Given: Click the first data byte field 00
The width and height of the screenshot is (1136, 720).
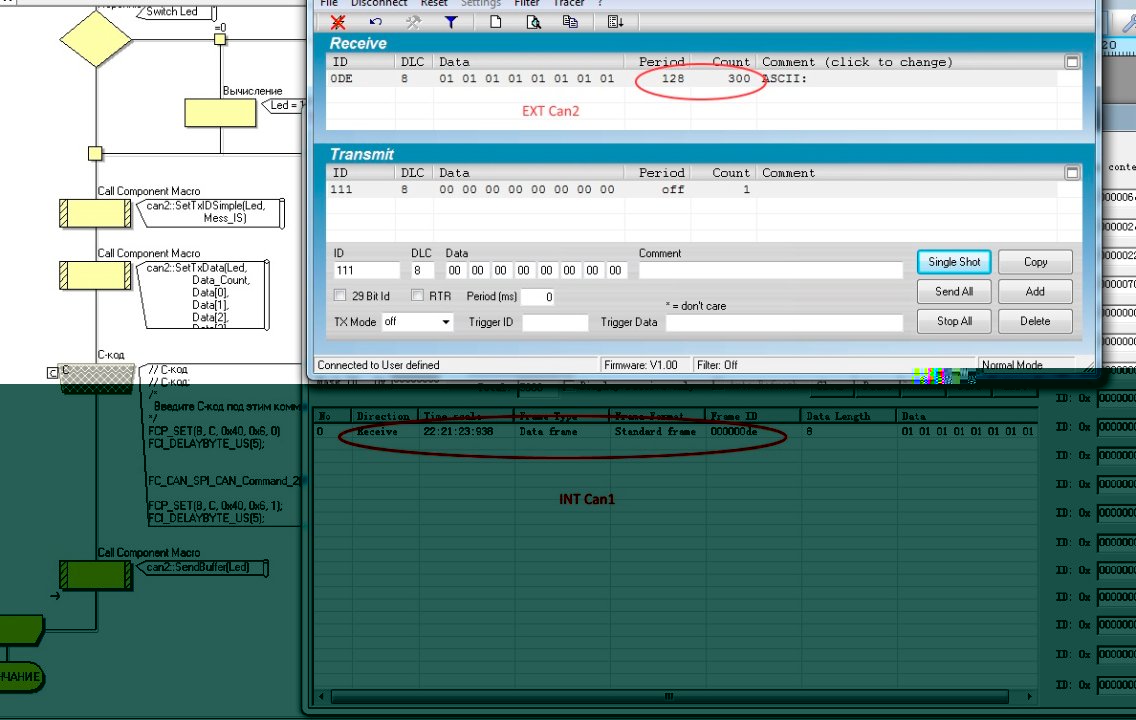Looking at the screenshot, I should click(454, 270).
